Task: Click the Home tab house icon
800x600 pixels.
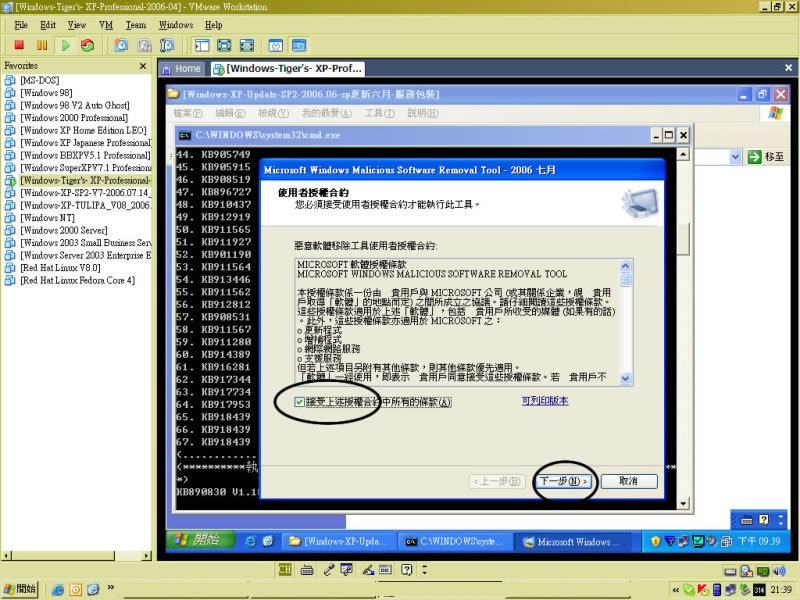Action: [166, 69]
